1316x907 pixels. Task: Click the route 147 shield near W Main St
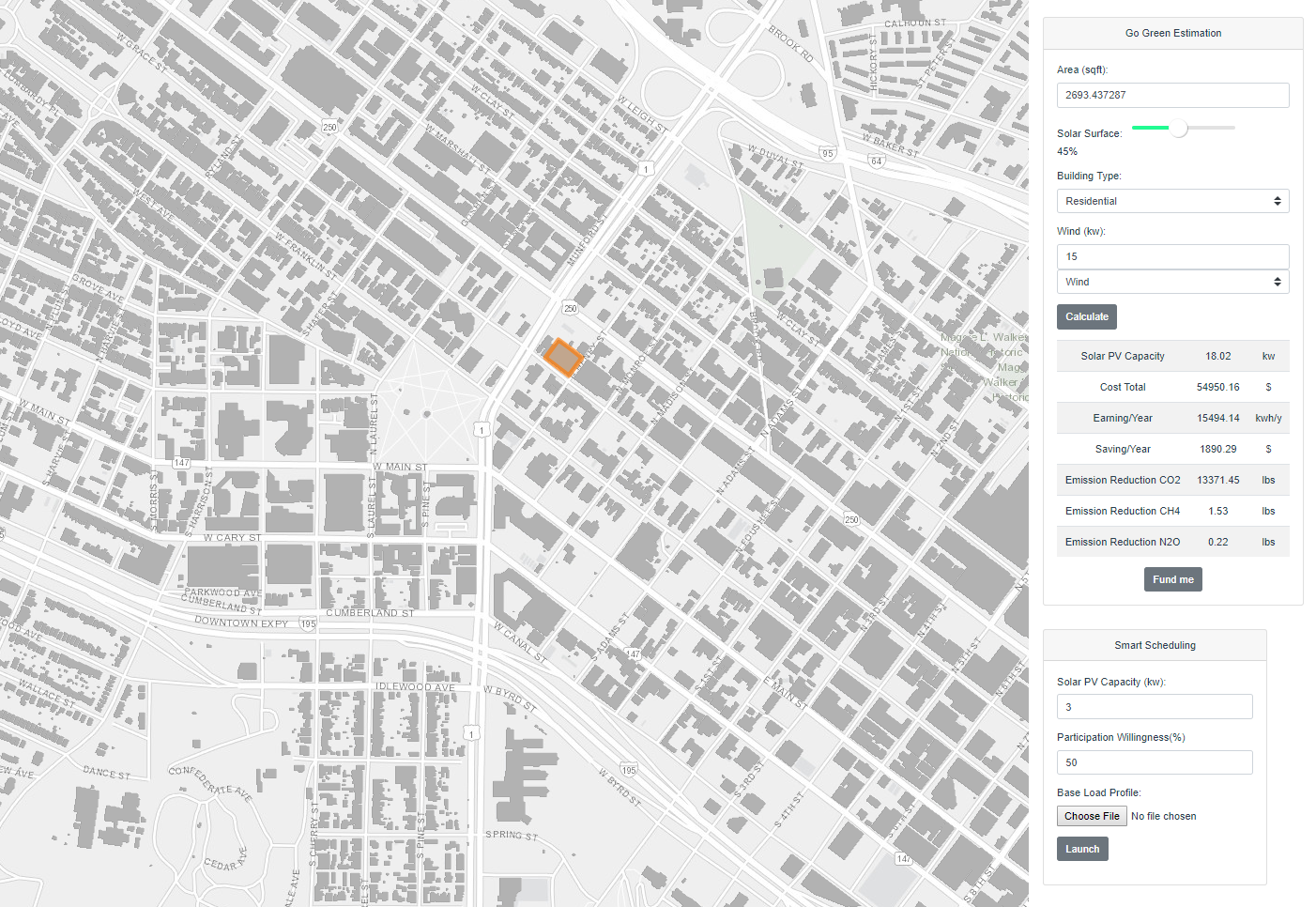[x=181, y=463]
